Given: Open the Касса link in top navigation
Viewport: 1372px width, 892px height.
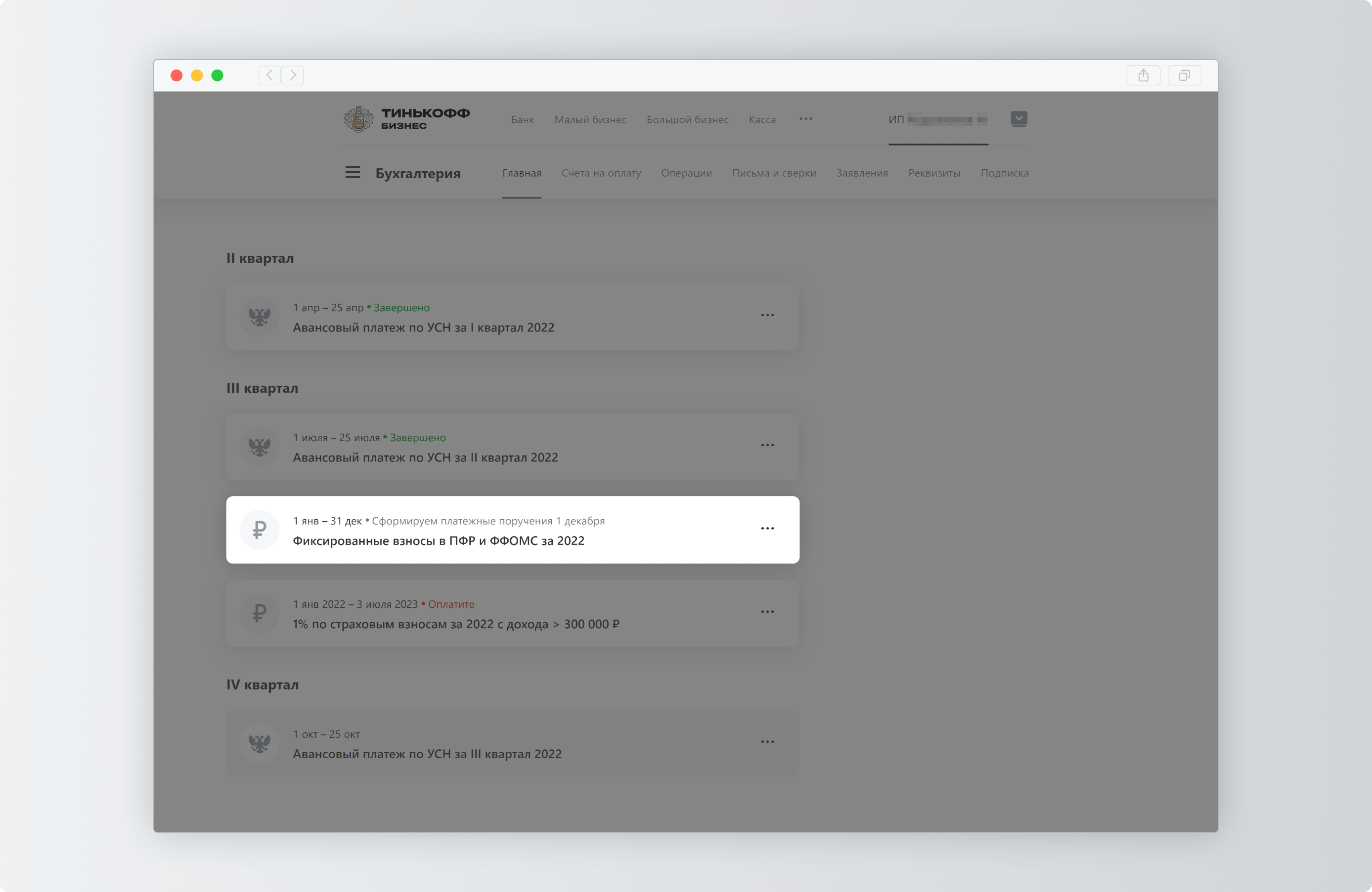Looking at the screenshot, I should point(762,119).
